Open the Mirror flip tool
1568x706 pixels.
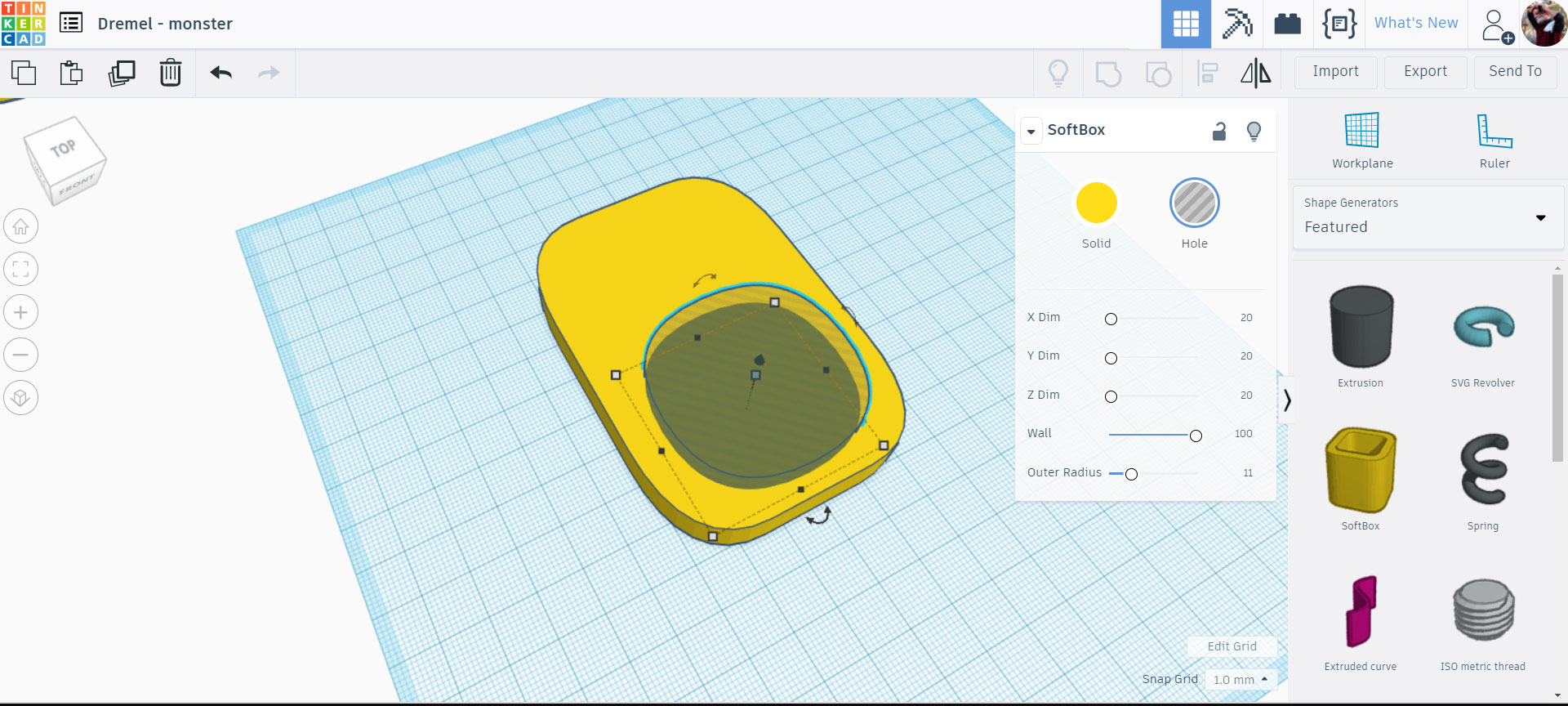pos(1256,74)
